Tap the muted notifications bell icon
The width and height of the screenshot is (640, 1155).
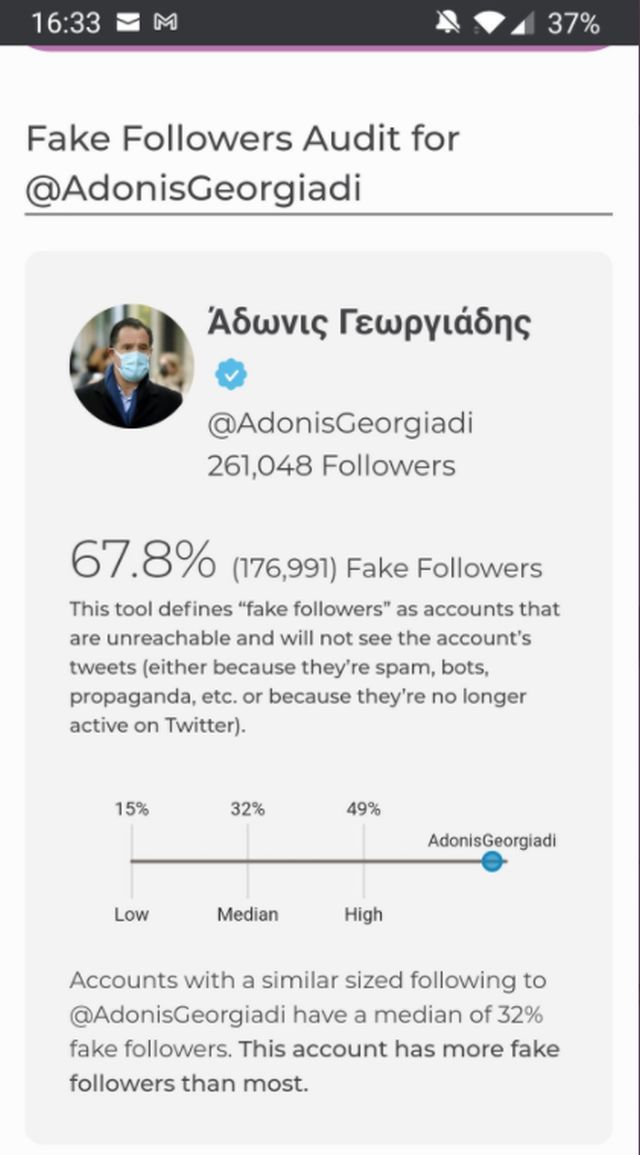448,22
